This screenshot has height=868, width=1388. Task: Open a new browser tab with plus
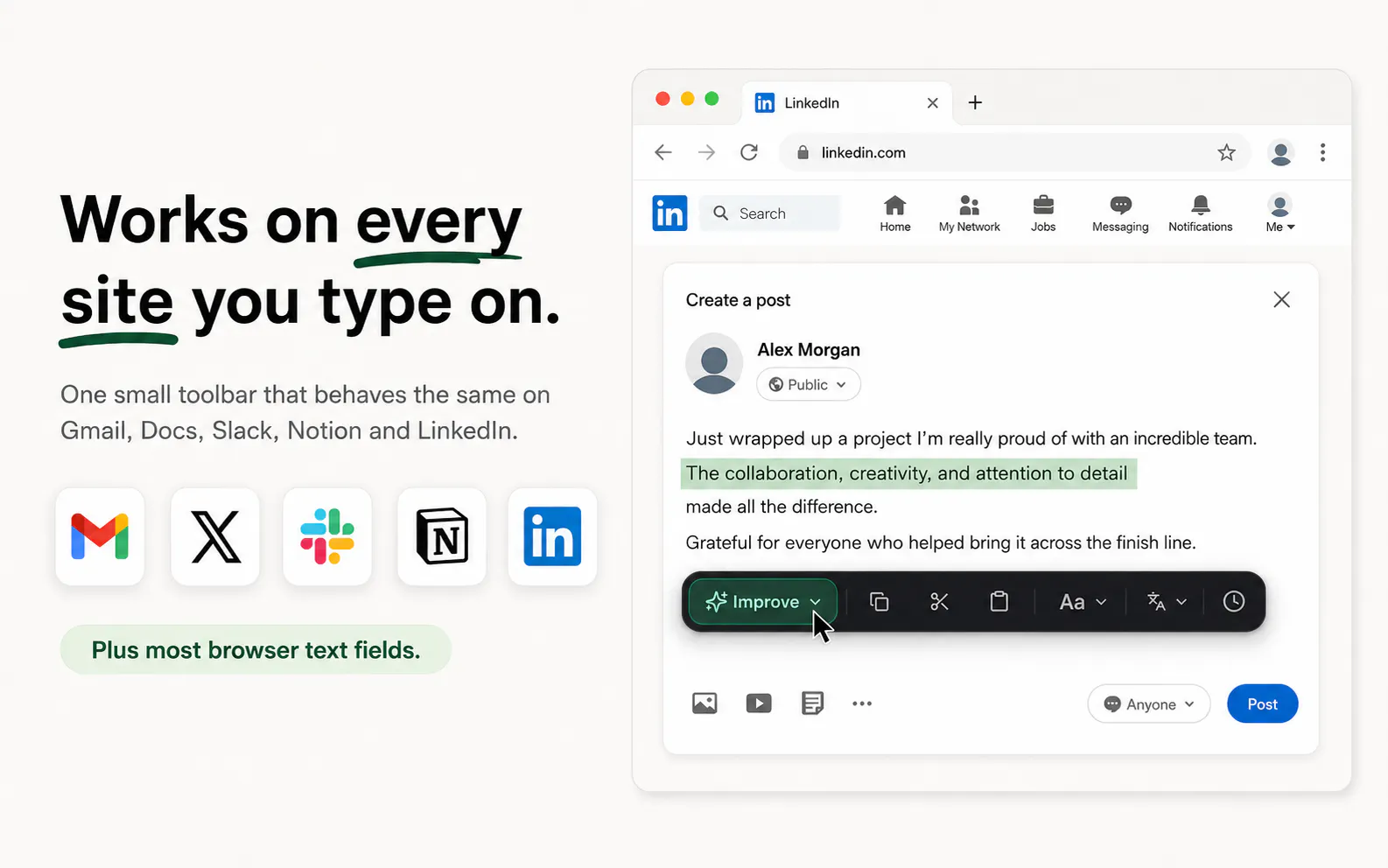point(975,102)
